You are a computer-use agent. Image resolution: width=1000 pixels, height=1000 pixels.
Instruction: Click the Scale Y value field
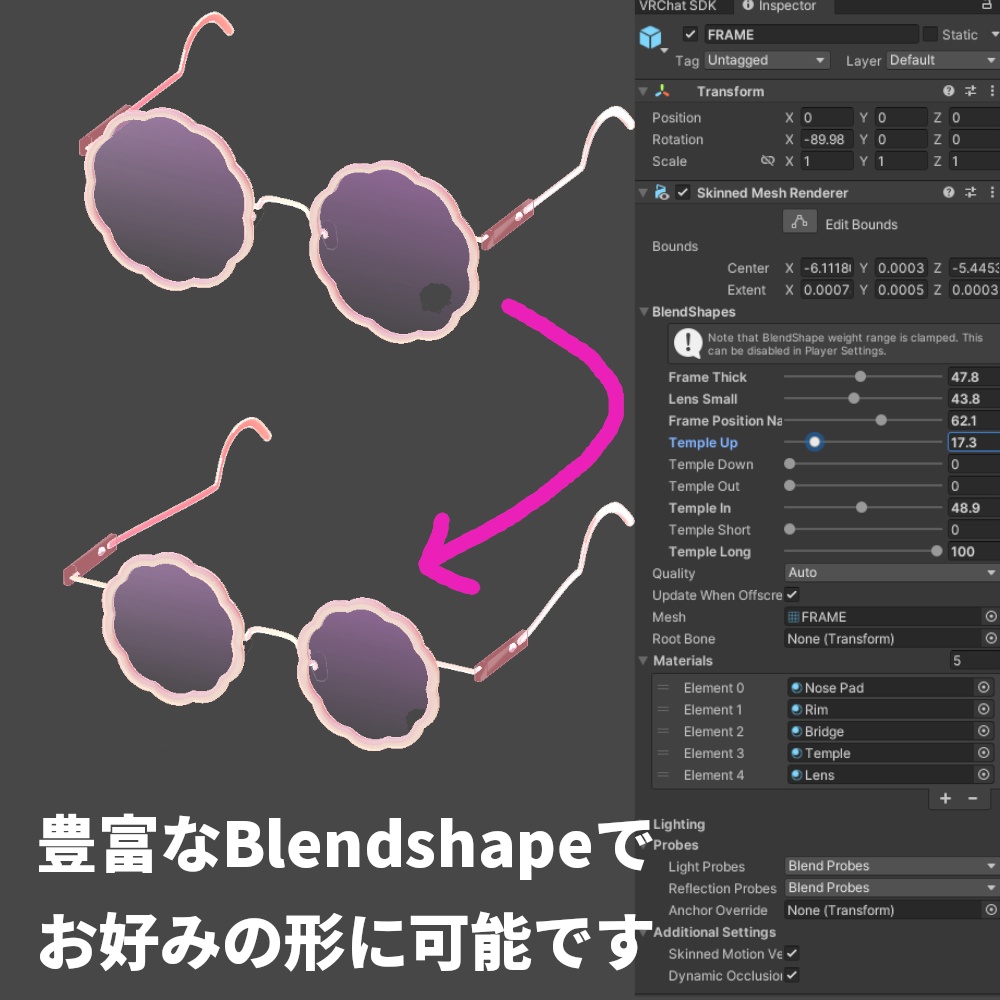901,161
